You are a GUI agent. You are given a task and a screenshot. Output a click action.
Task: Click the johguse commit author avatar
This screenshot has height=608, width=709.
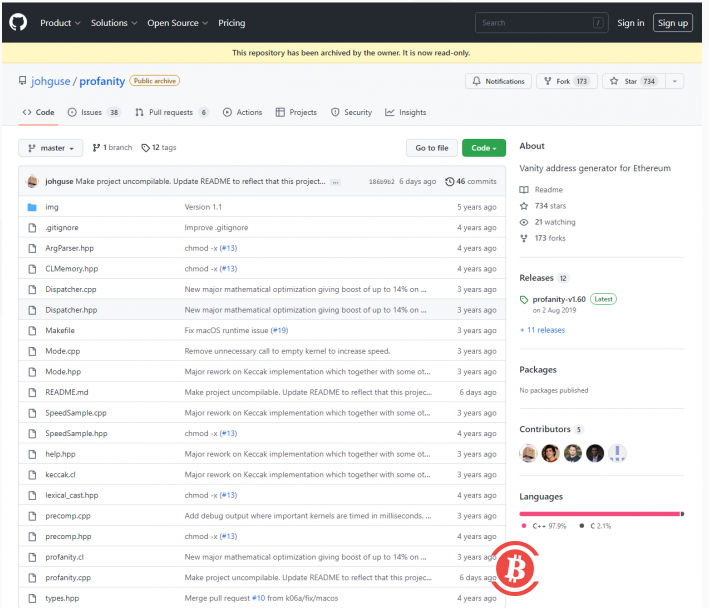click(x=32, y=182)
